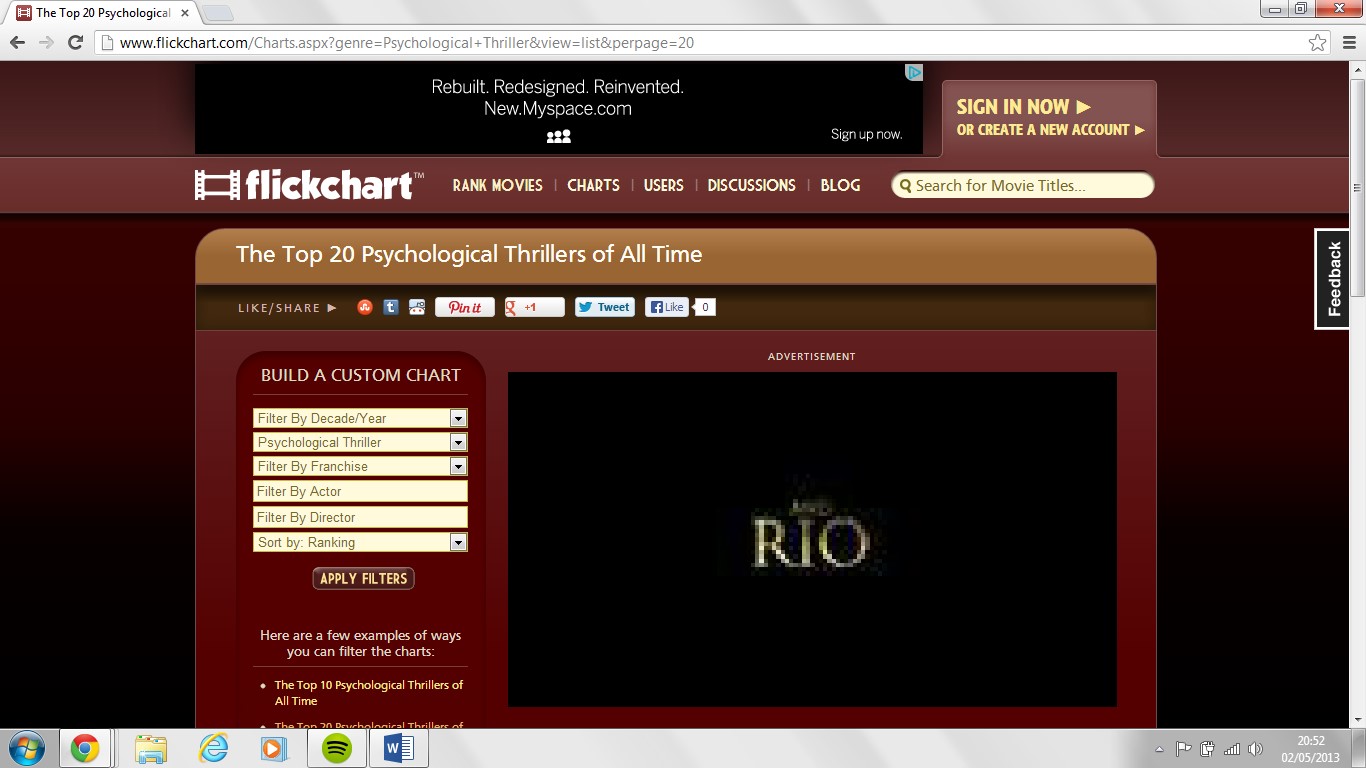
Task: Click the Apply Filters button
Action: tap(363, 578)
